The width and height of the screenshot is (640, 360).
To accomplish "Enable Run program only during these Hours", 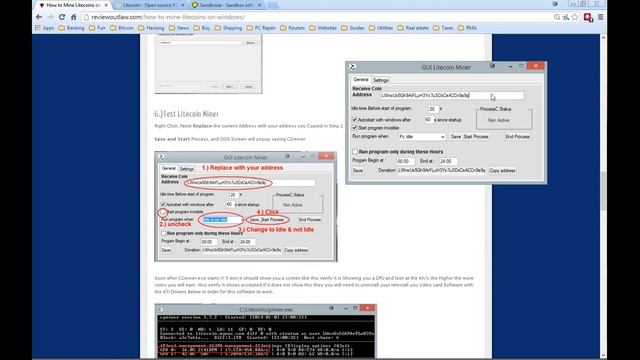I will [355, 151].
